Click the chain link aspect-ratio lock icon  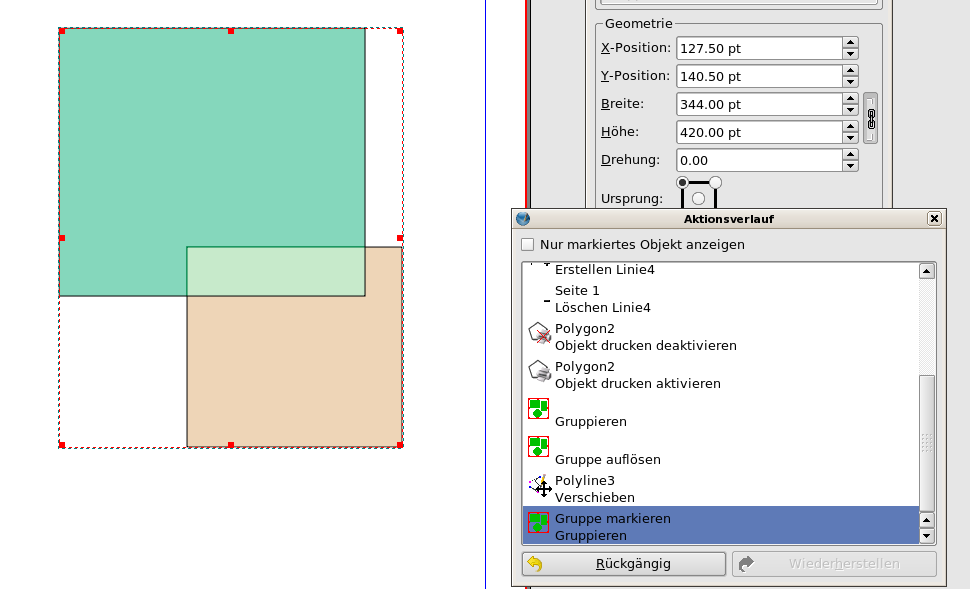pyautogui.click(x=870, y=118)
